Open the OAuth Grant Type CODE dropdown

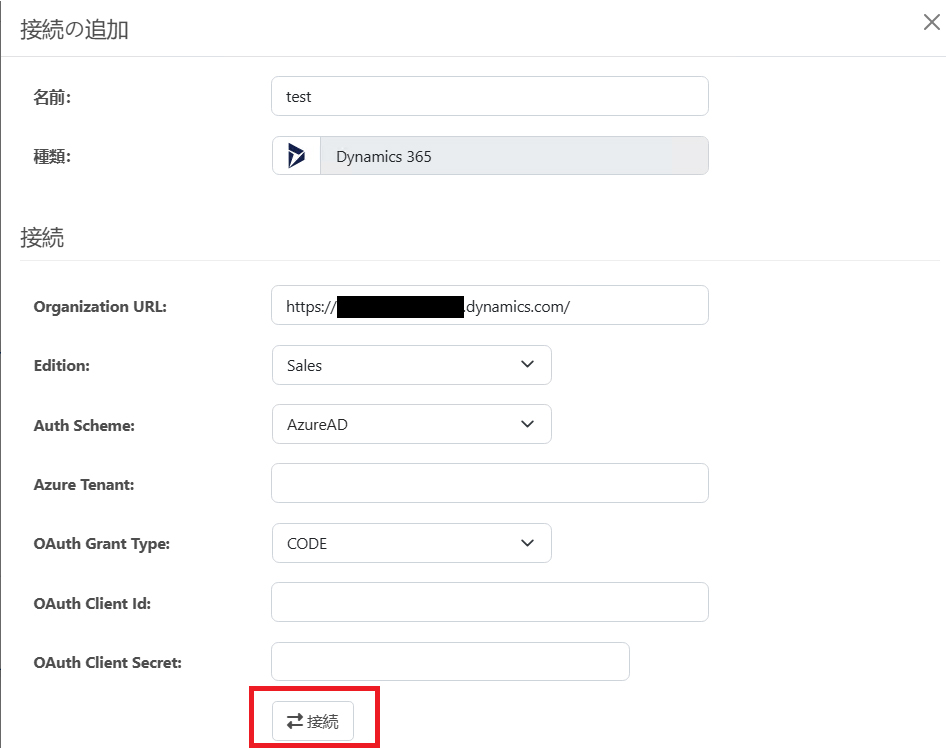[411, 543]
